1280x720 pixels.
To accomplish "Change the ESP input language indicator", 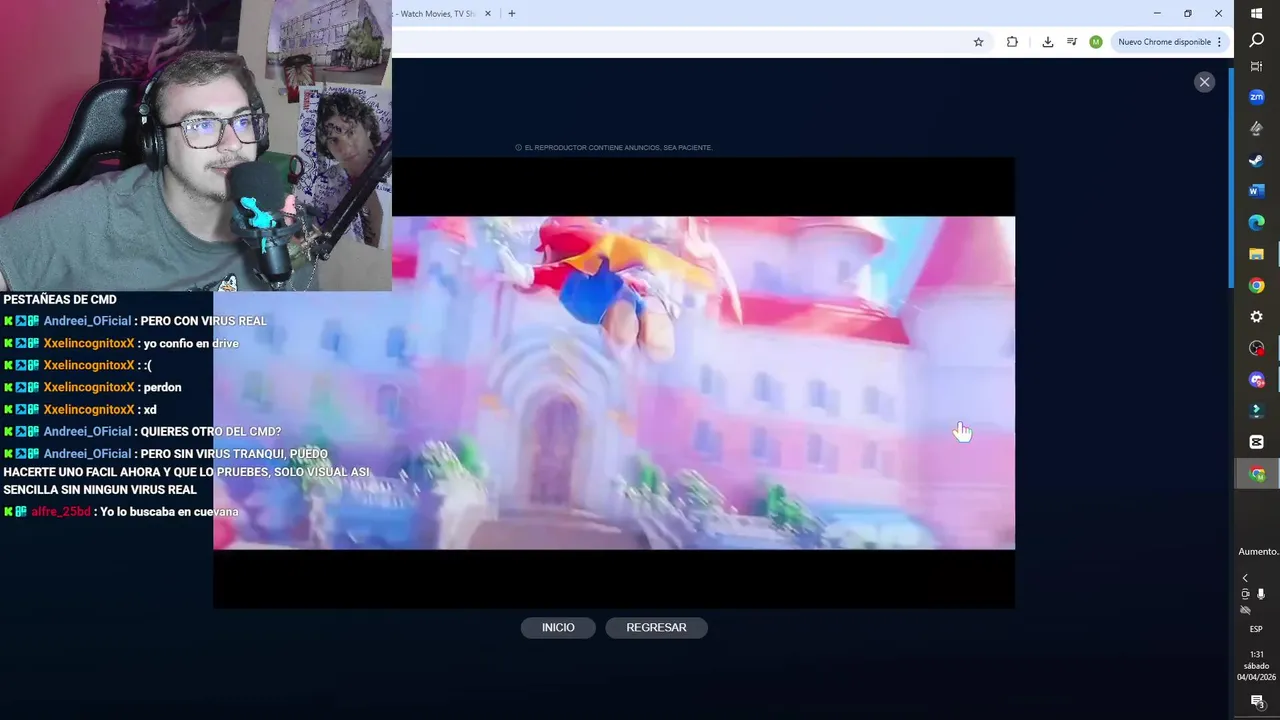I will click(x=1256, y=629).
